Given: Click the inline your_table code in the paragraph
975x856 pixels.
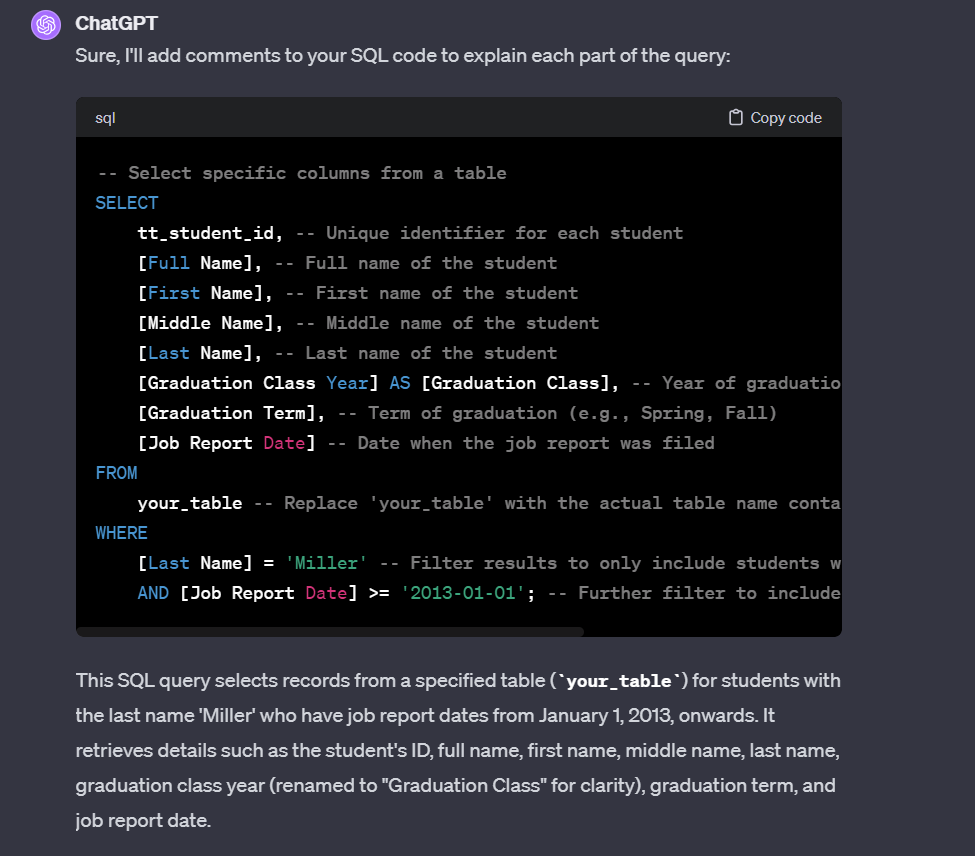Looking at the screenshot, I should click(x=619, y=681).
